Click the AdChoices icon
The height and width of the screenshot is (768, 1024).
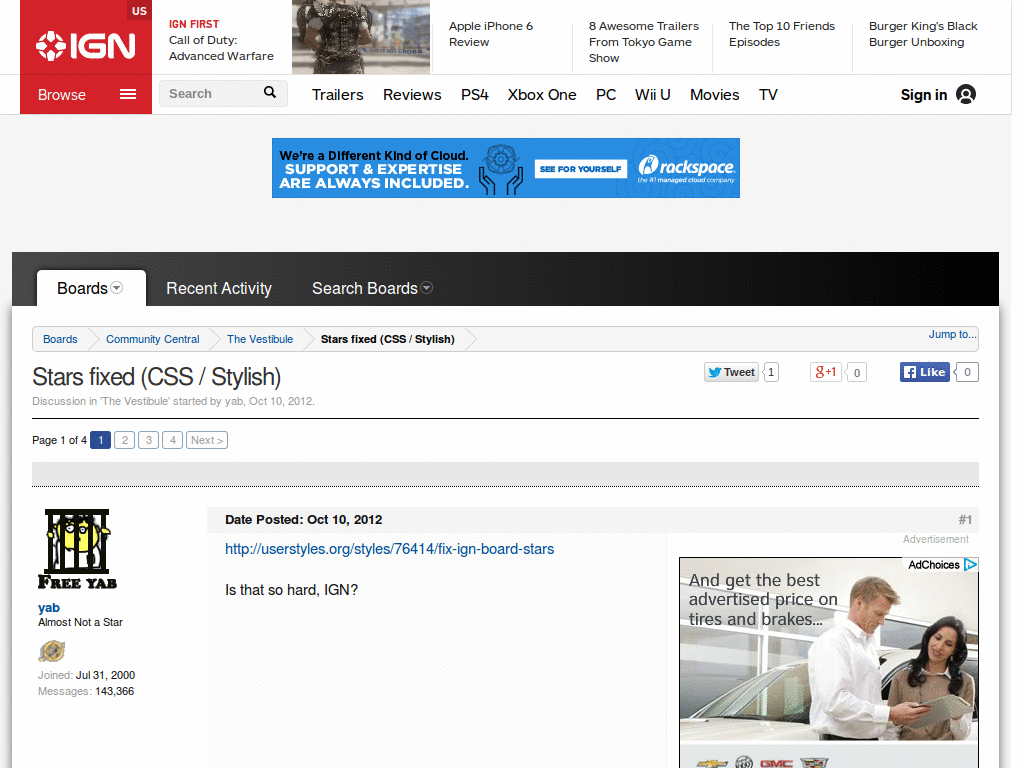(970, 565)
